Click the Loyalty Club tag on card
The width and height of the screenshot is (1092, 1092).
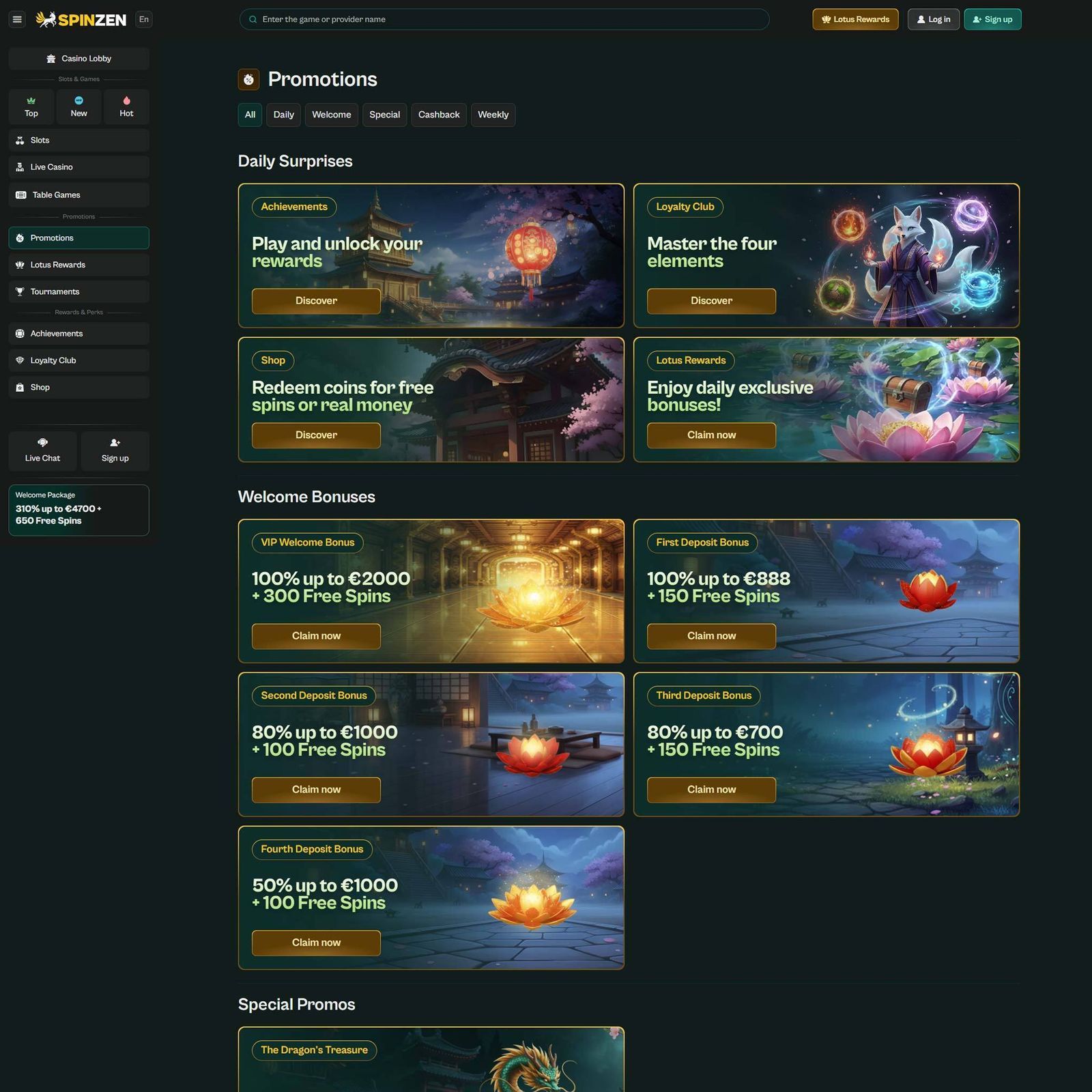685,207
